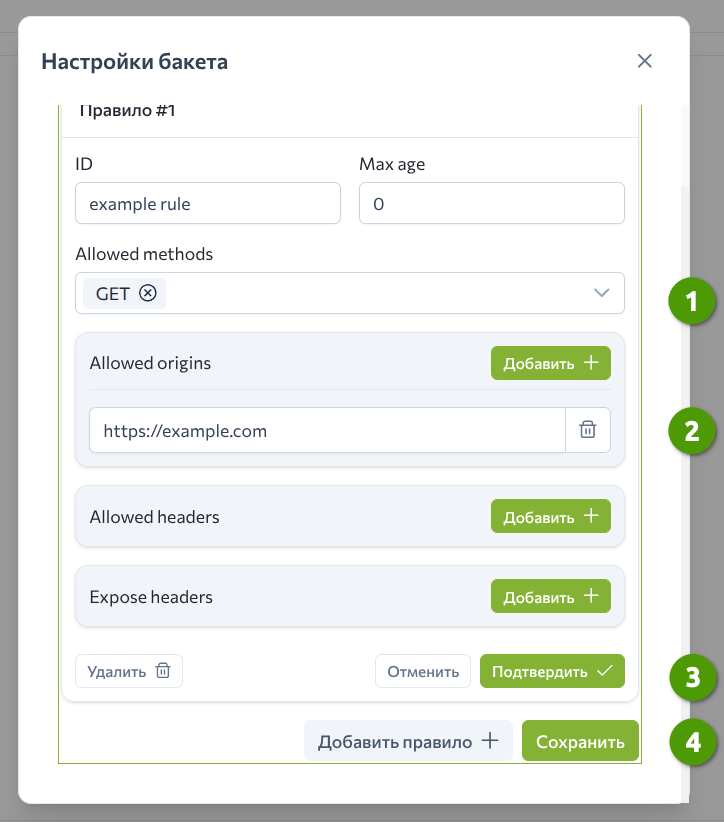This screenshot has width=724, height=822.
Task: Remove the GET method tag
Action: pos(148,293)
